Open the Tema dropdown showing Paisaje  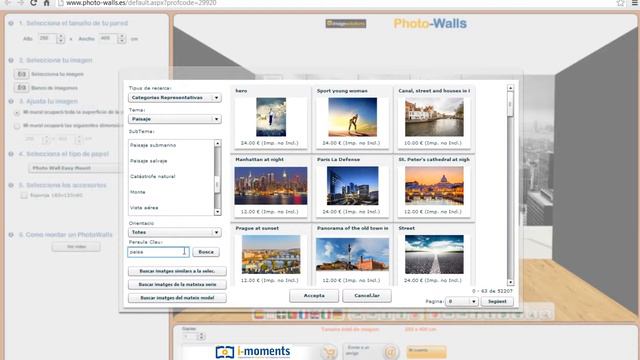click(x=175, y=119)
